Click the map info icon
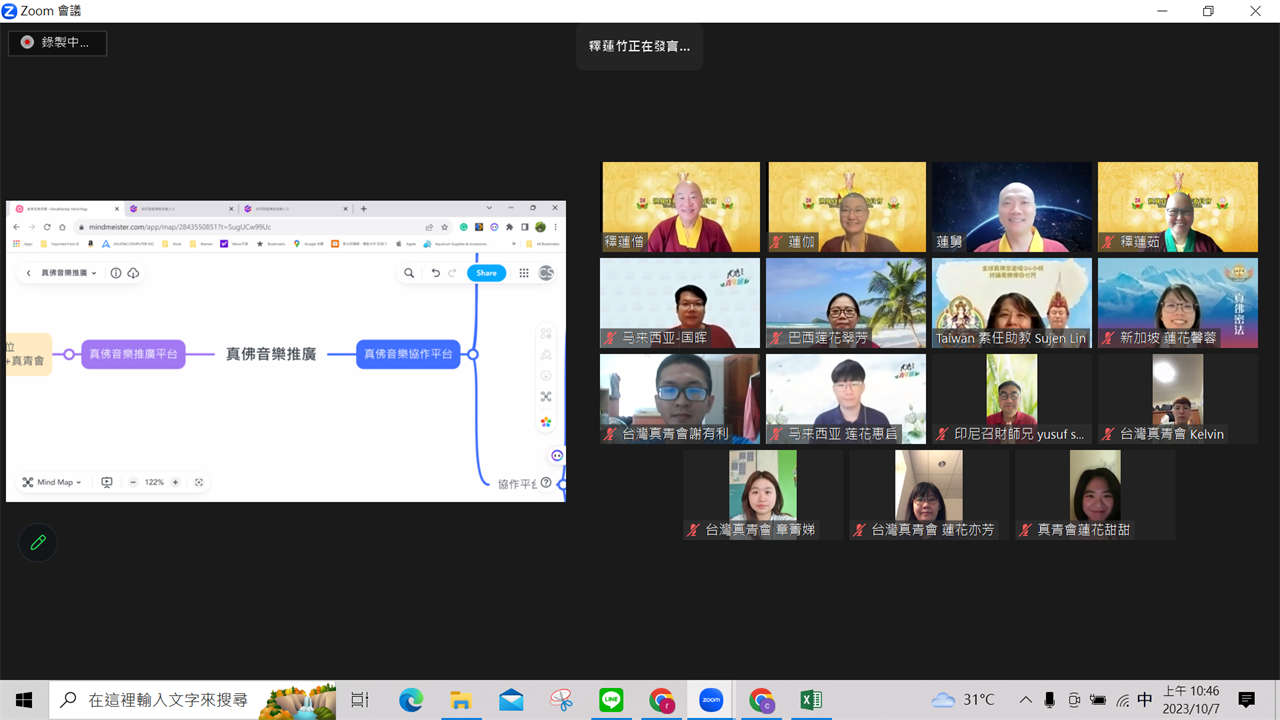The image size is (1280, 720). point(116,273)
